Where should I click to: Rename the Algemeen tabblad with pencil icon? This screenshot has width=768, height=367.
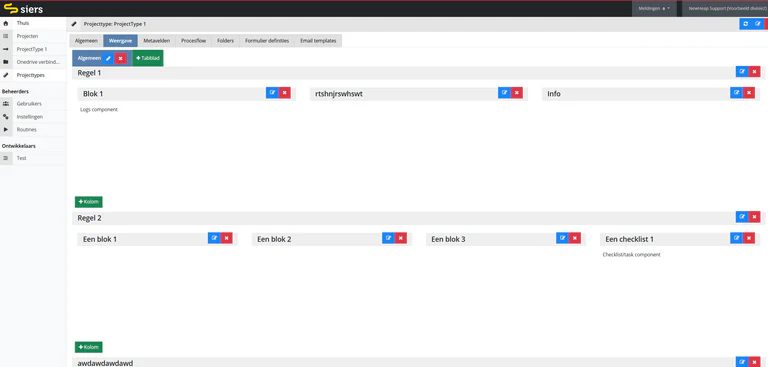pos(109,58)
